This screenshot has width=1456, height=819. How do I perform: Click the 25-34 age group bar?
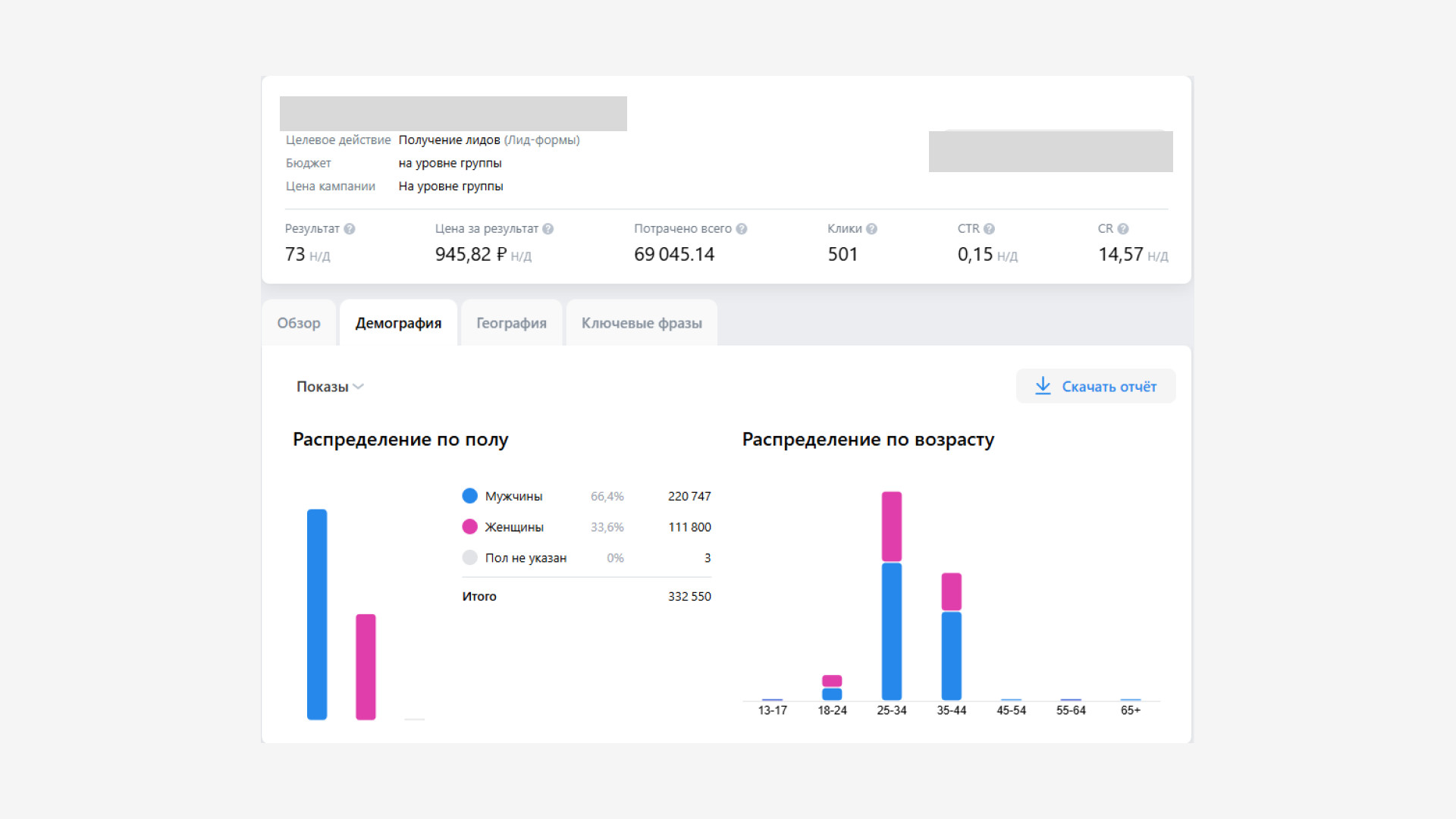pyautogui.click(x=892, y=596)
